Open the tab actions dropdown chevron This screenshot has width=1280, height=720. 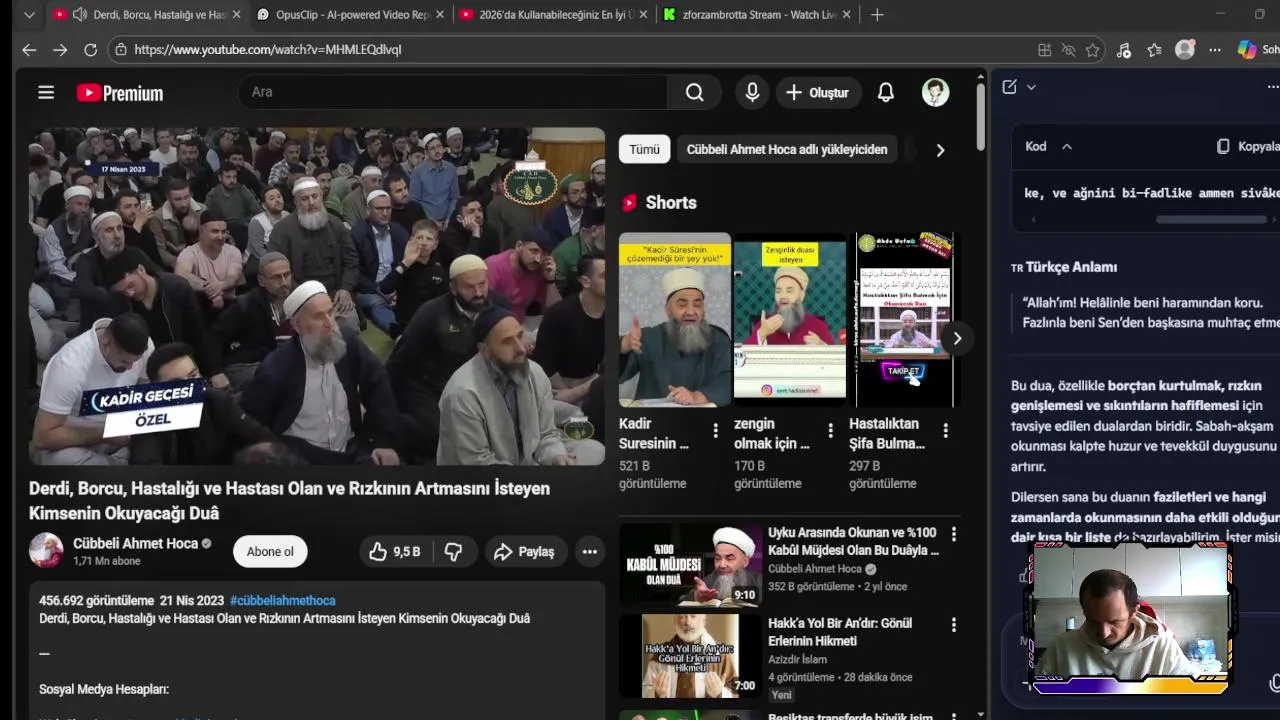pos(29,15)
